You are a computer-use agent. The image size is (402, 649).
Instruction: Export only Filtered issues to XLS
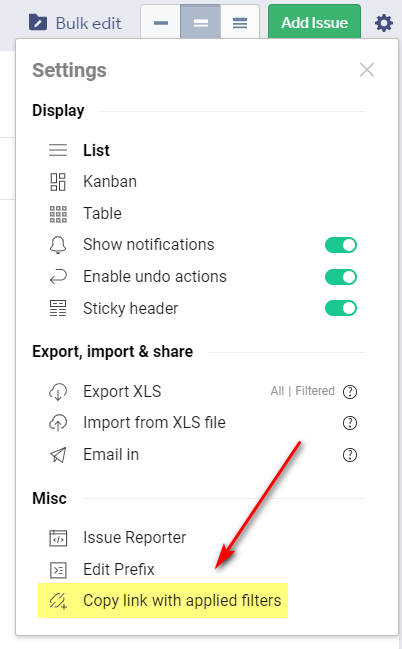point(315,391)
